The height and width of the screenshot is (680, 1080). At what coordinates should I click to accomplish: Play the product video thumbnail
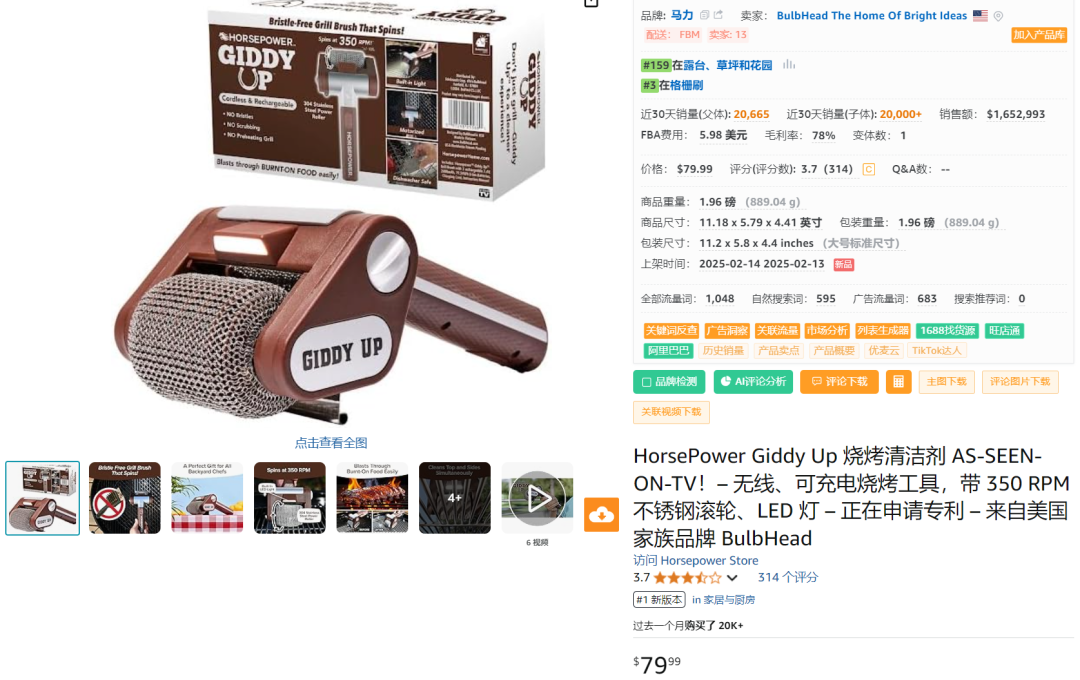tap(537, 498)
